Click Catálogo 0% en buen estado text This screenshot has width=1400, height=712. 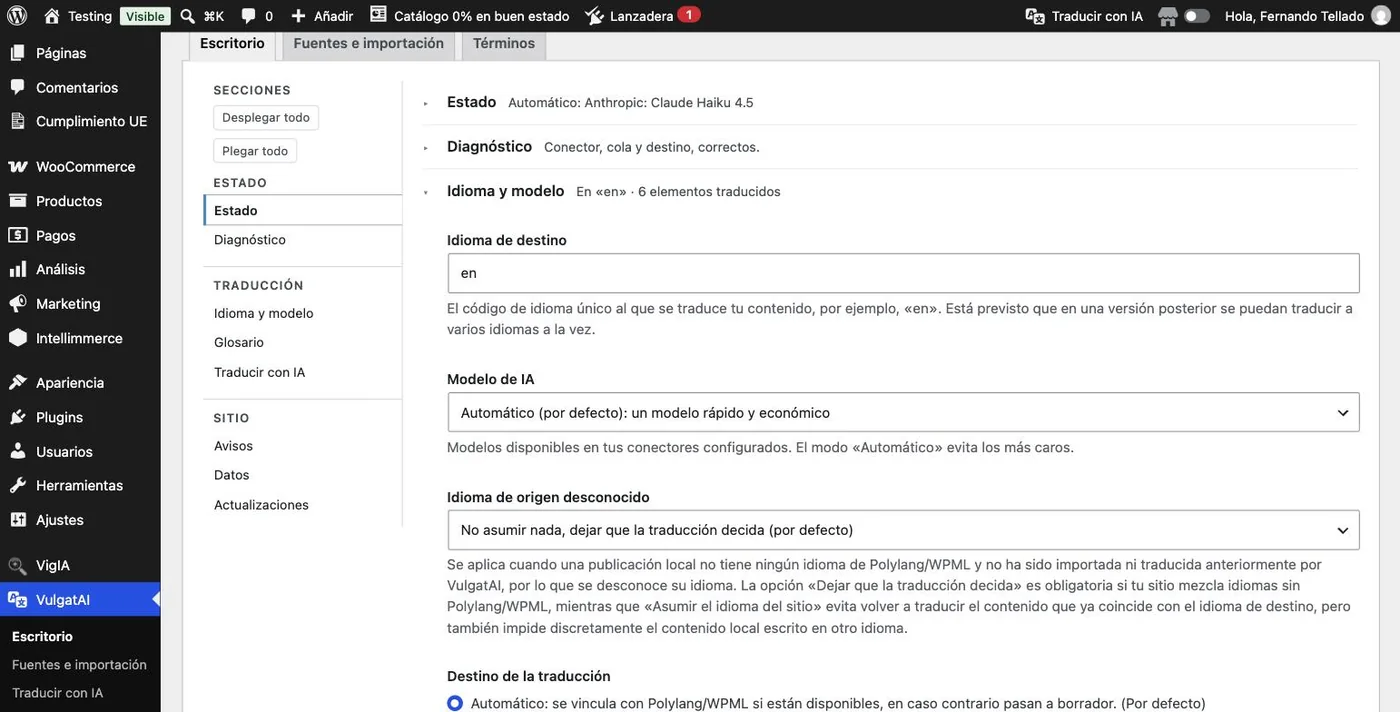[x=482, y=16]
